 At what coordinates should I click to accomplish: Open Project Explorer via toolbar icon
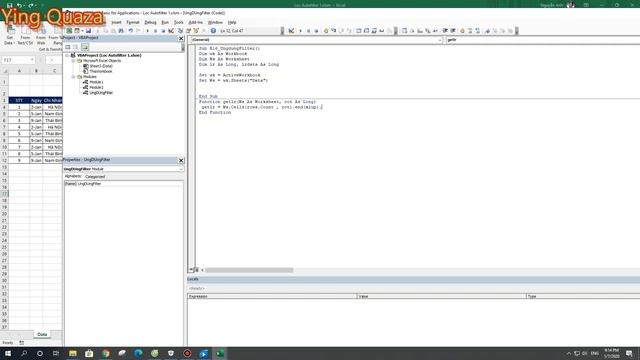click(x=180, y=31)
